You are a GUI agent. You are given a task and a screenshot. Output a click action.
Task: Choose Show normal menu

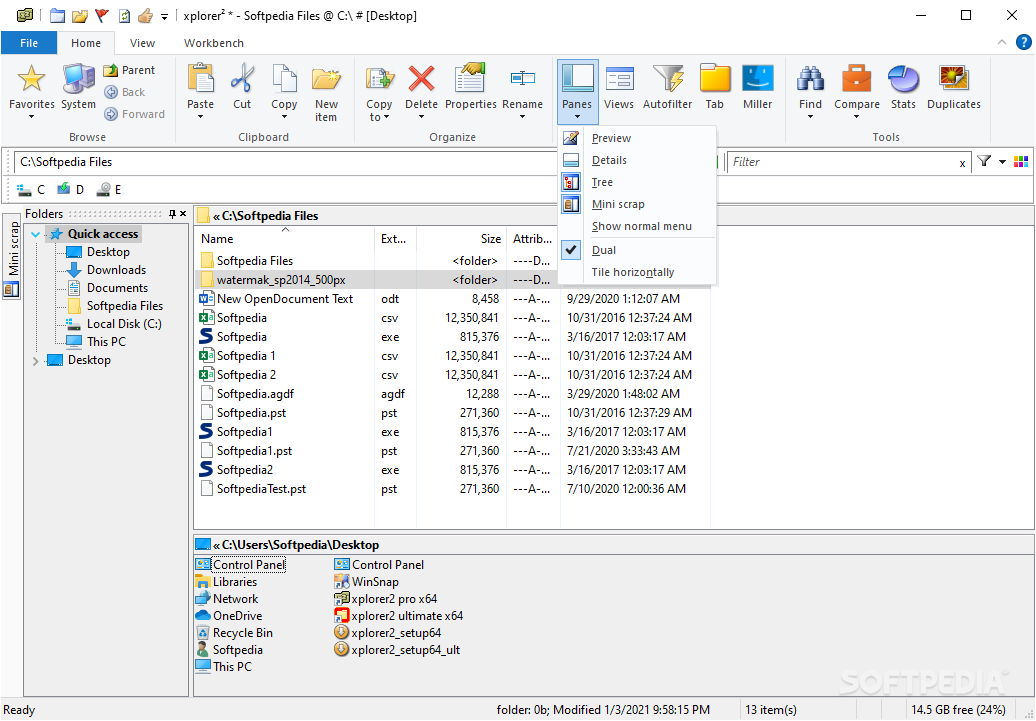(642, 226)
